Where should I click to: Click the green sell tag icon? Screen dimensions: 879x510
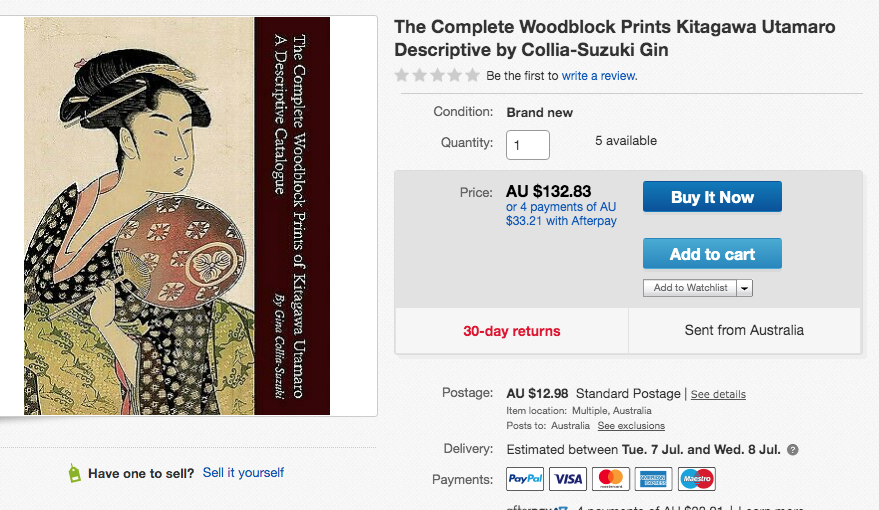(74, 473)
